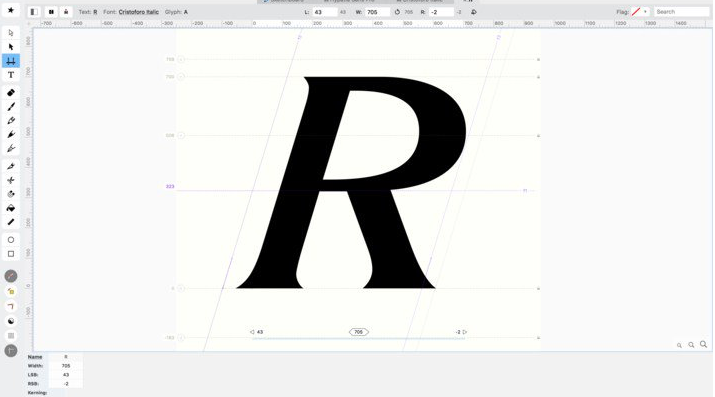Click the RSB -2 handle on canvas
The image size is (715, 397).
[461, 332]
